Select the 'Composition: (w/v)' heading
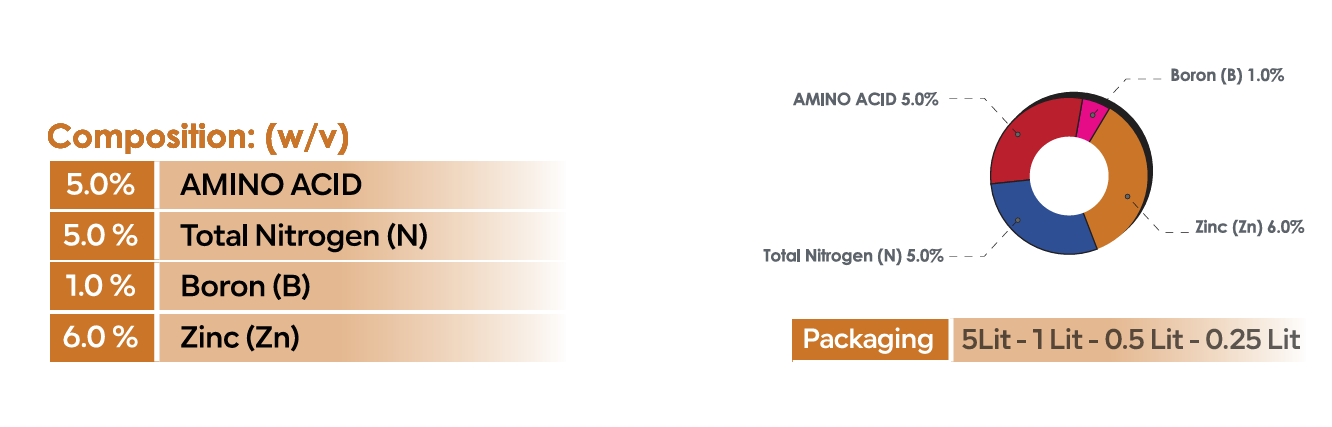Viewport: 1332px width, 427px height. (198, 137)
